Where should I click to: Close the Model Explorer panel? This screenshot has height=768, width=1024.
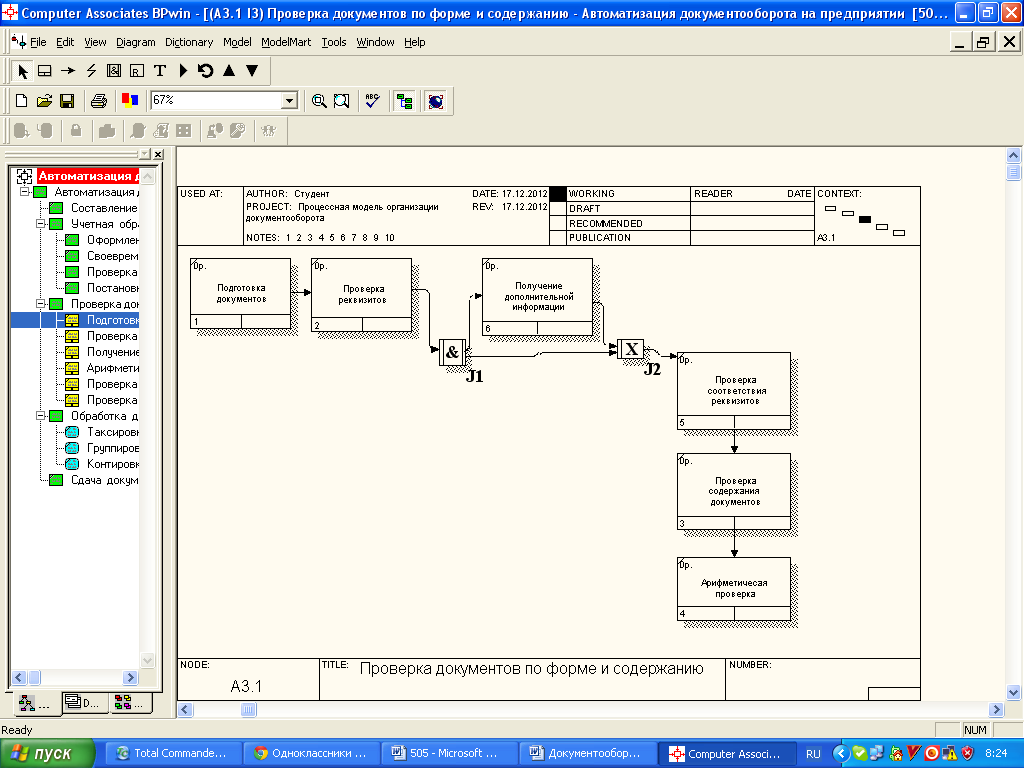click(x=158, y=154)
